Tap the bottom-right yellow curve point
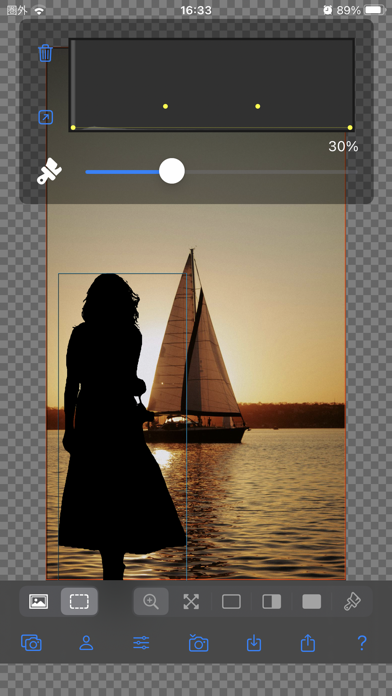392x696 pixels. [x=350, y=127]
